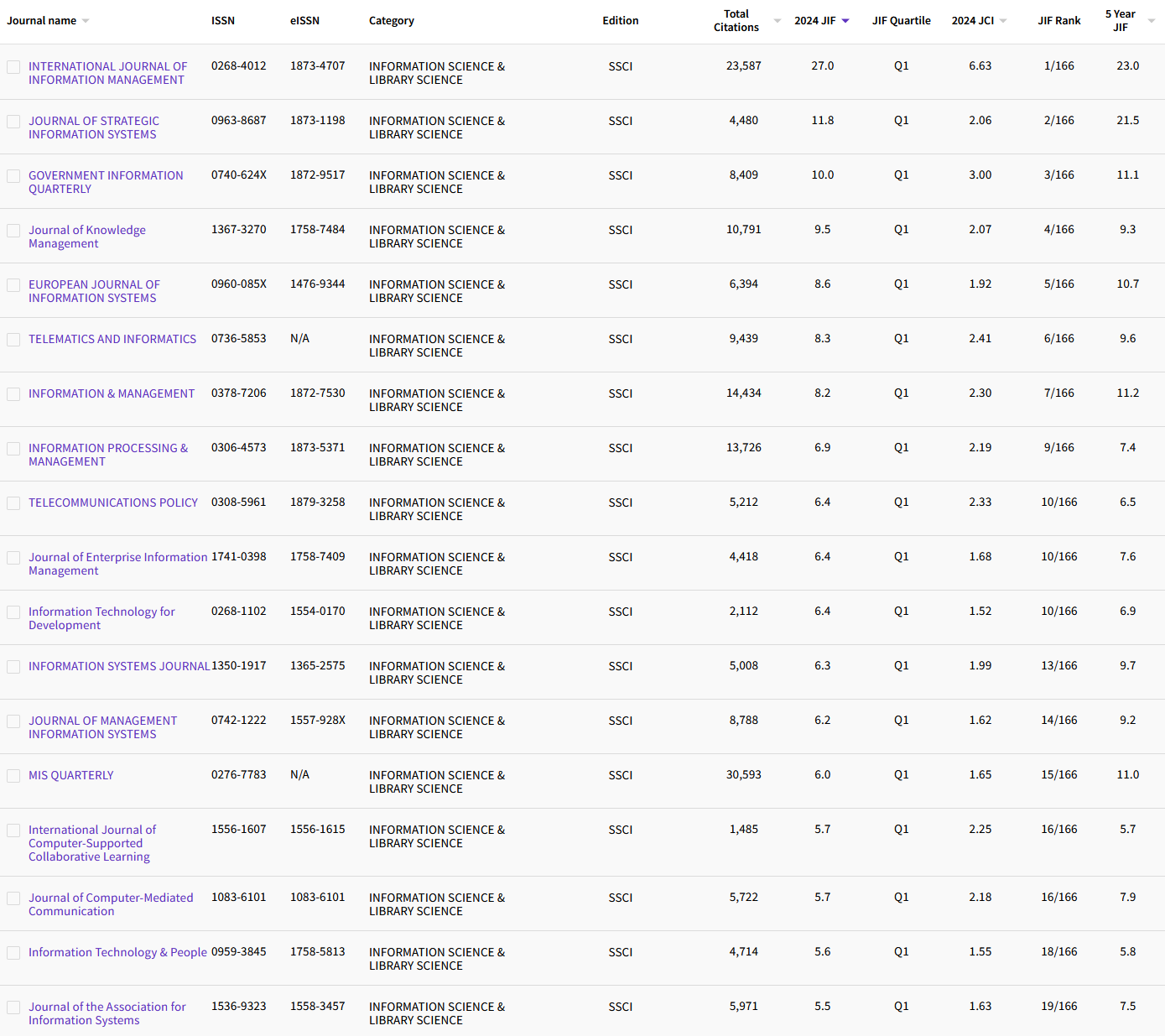Click eISSN 1873-1198 cell
The image size is (1165, 1036).
[x=318, y=120]
